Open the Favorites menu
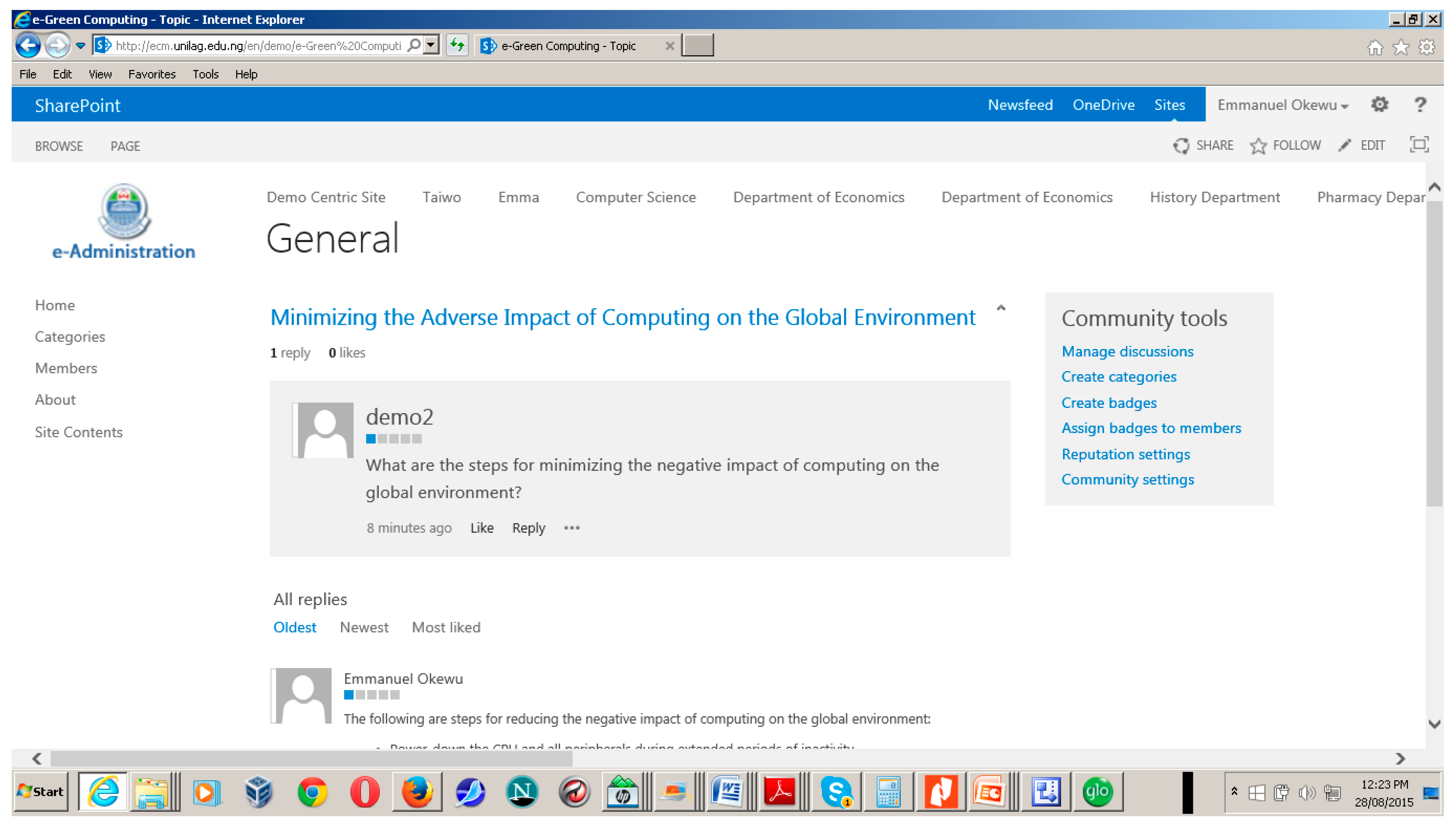1456x827 pixels. coord(151,74)
